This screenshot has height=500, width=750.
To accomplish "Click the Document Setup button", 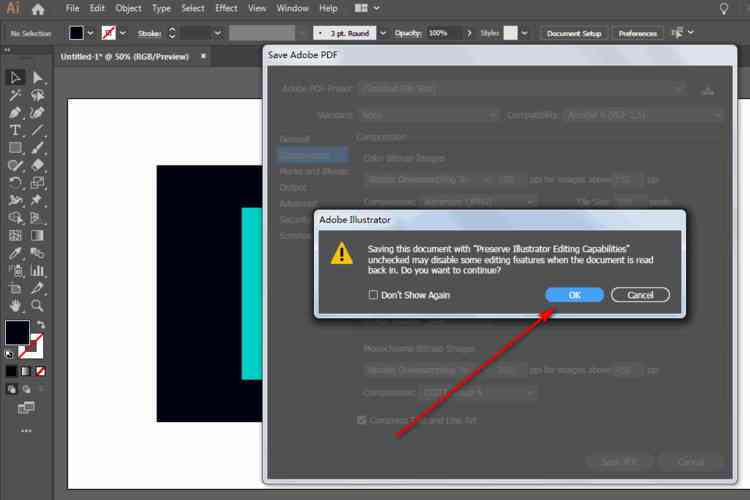I will point(574,33).
